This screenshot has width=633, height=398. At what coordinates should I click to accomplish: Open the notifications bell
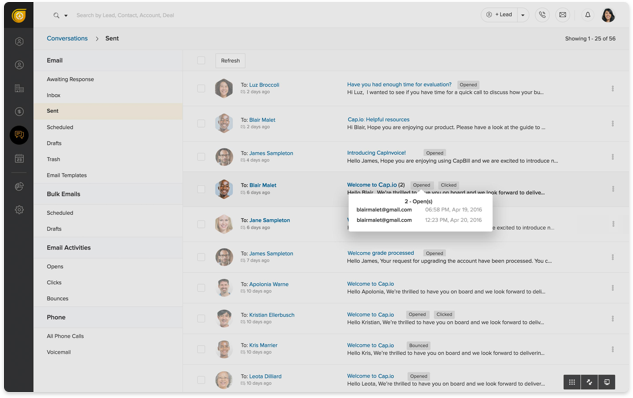588,15
